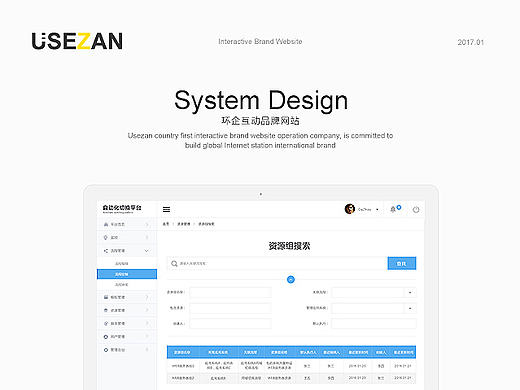Click the first breadcrumb link

[166, 224]
